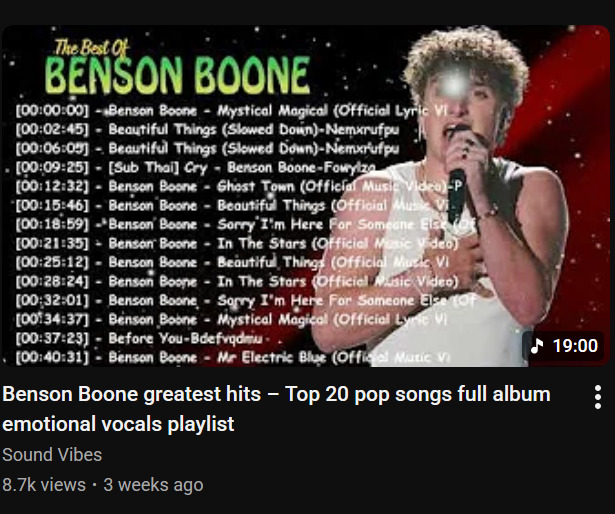Select the [00:12:32] Ghost Town track line
615x514 pixels.
pyautogui.click(x=240, y=186)
